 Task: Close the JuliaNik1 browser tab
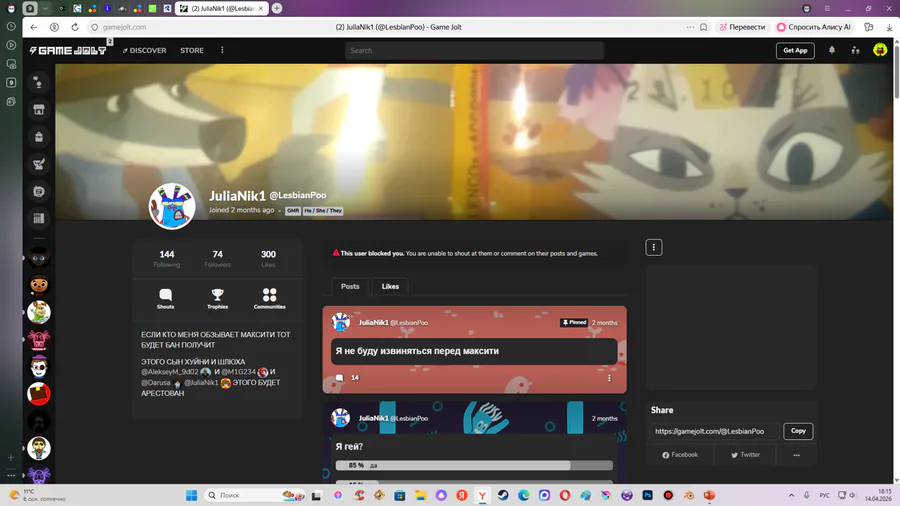[x=261, y=9]
